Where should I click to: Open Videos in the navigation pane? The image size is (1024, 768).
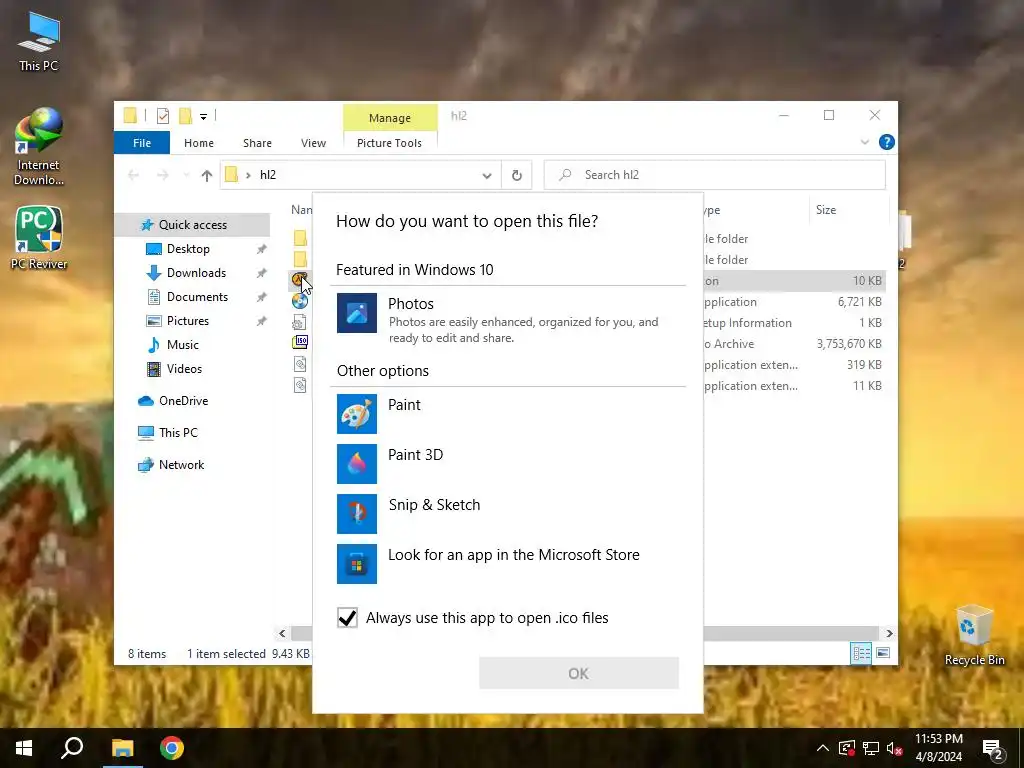pos(184,369)
